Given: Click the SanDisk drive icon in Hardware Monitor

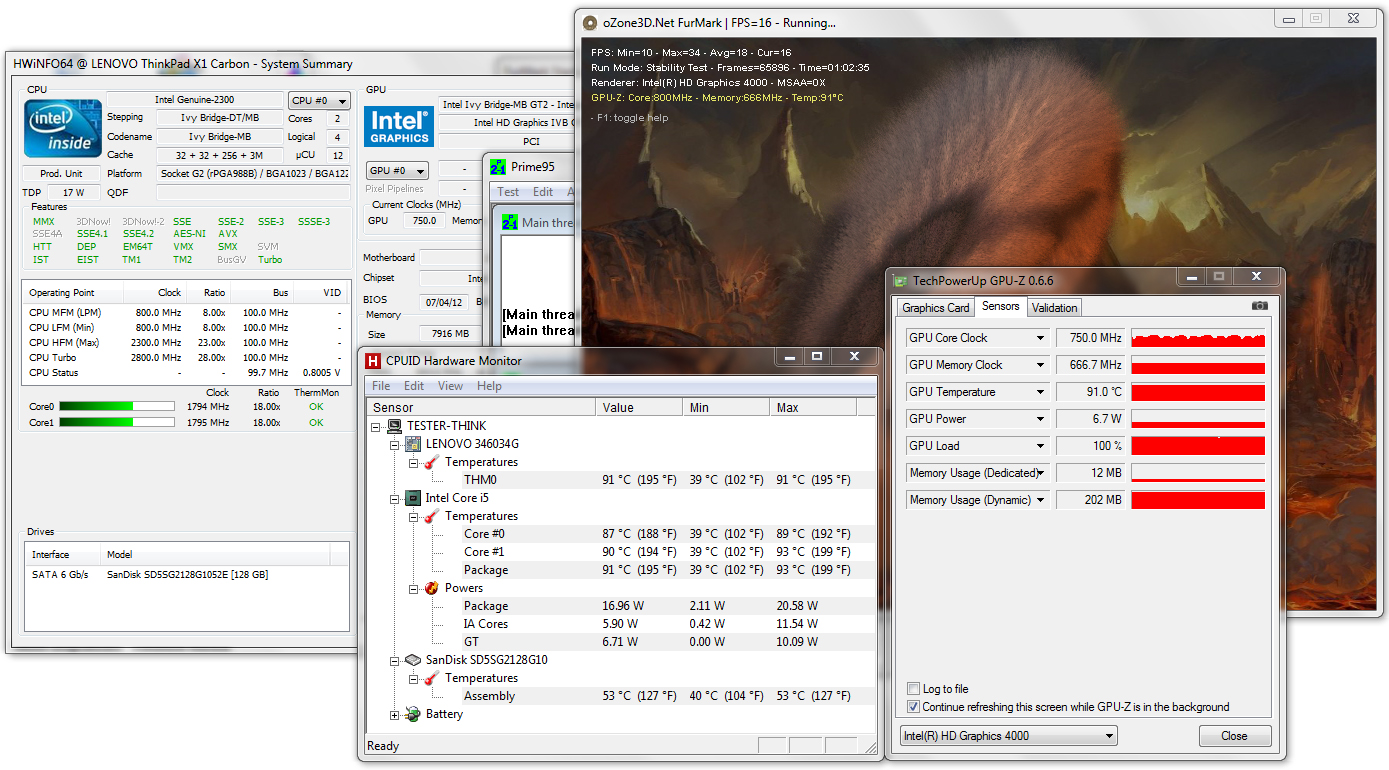Looking at the screenshot, I should [413, 660].
